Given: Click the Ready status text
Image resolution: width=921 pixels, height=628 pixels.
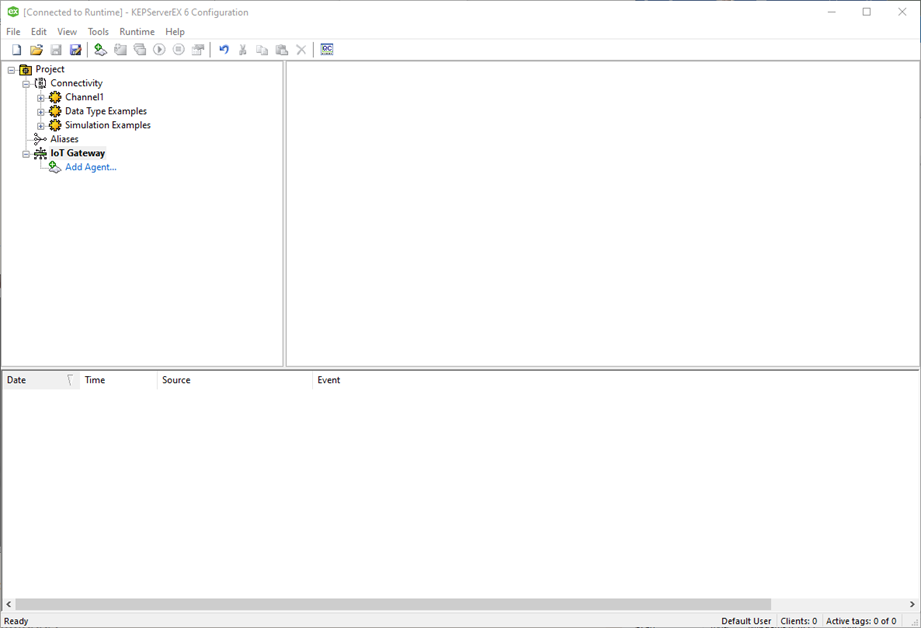Looking at the screenshot, I should point(16,622).
